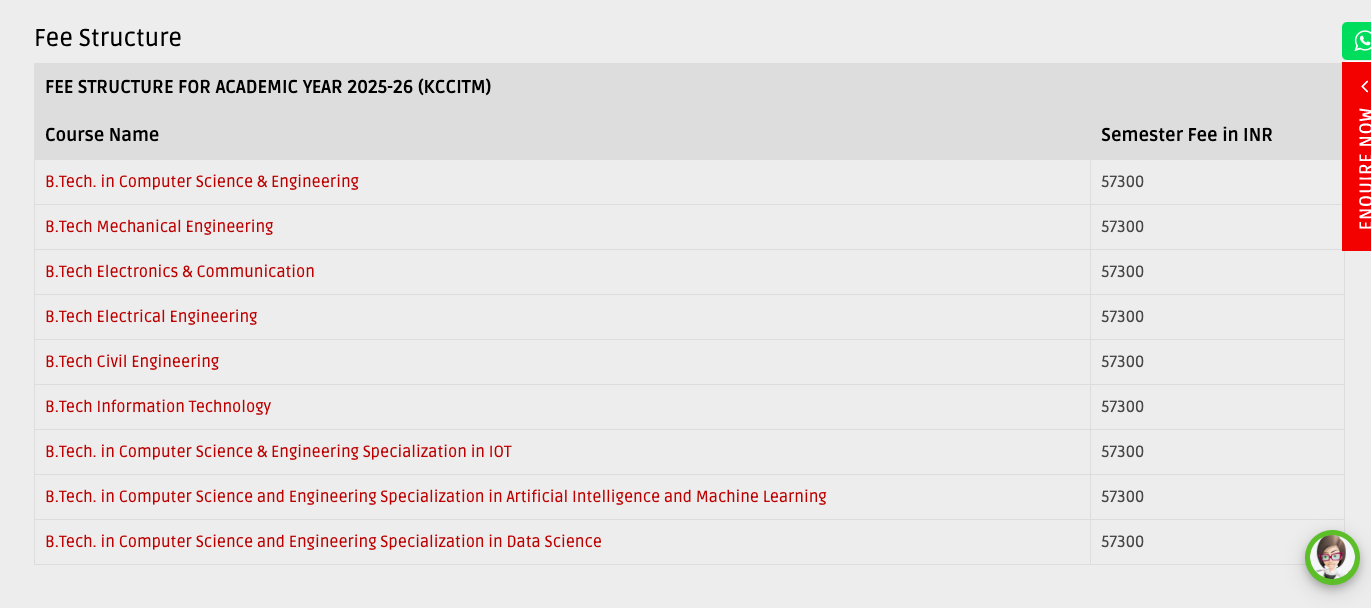This screenshot has height=608, width=1371.
Task: Select fee value for Mechanical Engineering row
Action: (1122, 227)
